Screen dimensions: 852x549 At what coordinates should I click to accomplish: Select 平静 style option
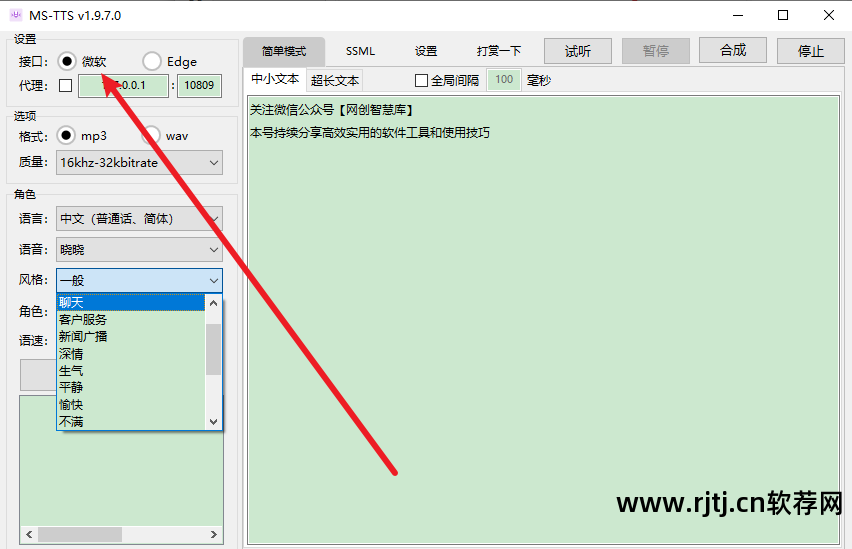131,388
